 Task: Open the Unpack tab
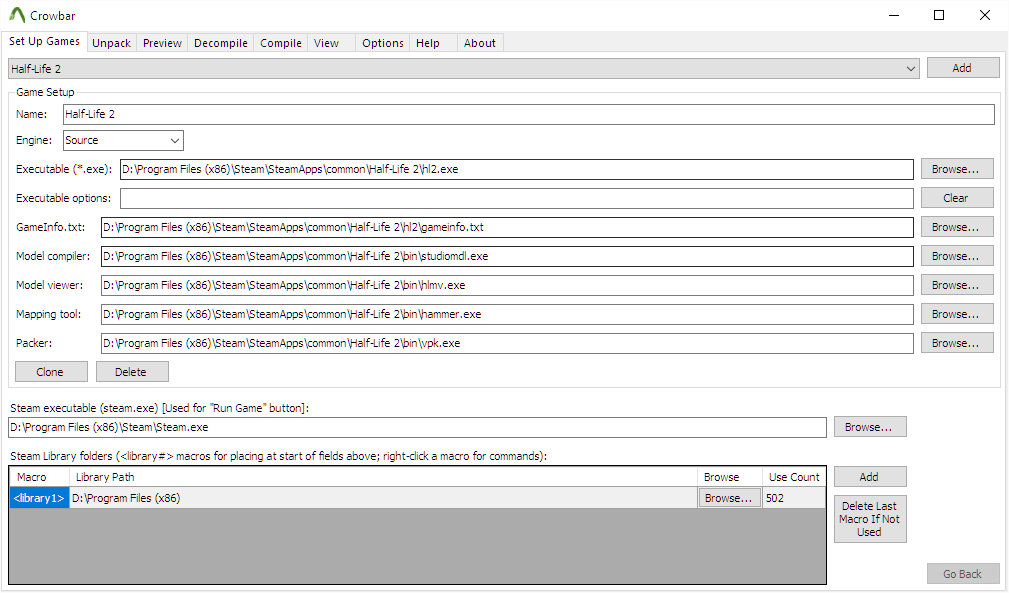111,43
